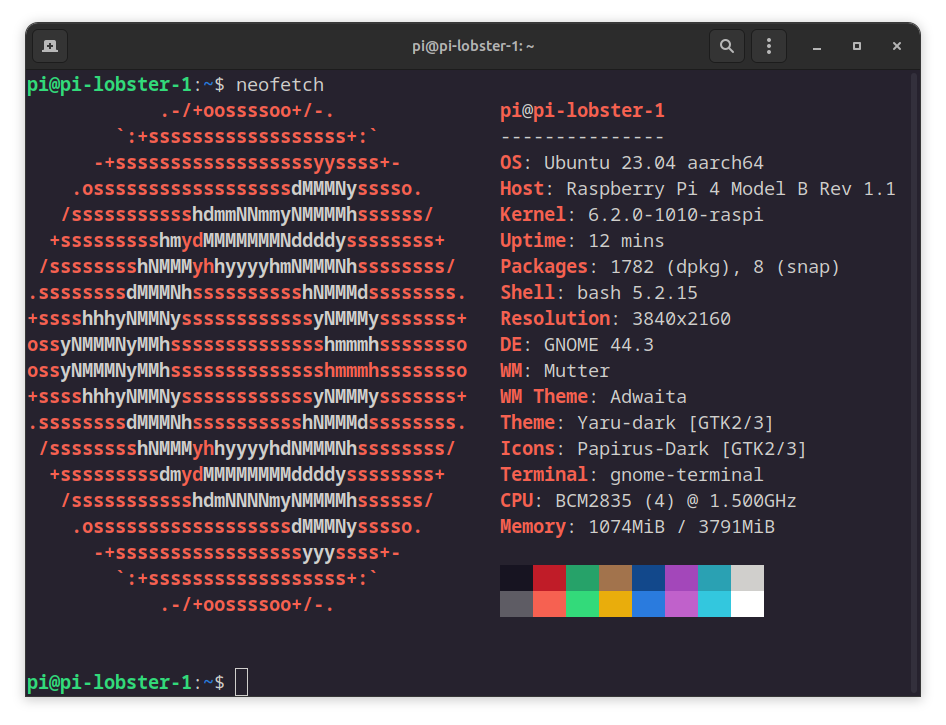Screen dimensions: 946x725
Task: Click the bright cyan color block
Action: (714, 604)
